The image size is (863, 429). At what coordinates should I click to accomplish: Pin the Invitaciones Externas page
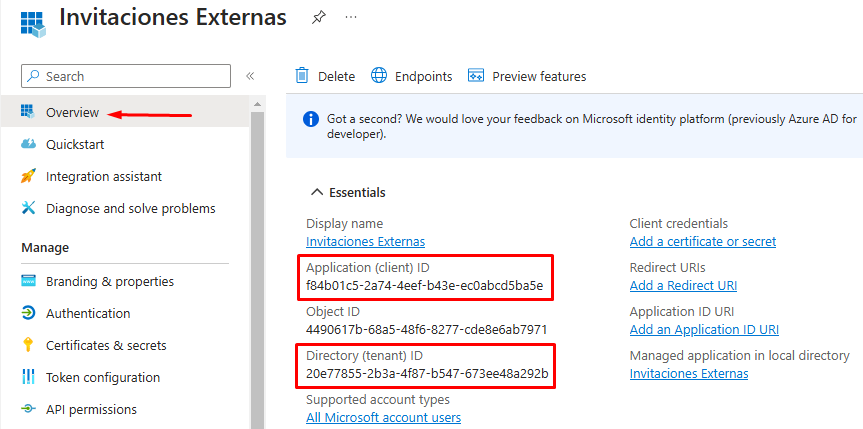point(318,18)
